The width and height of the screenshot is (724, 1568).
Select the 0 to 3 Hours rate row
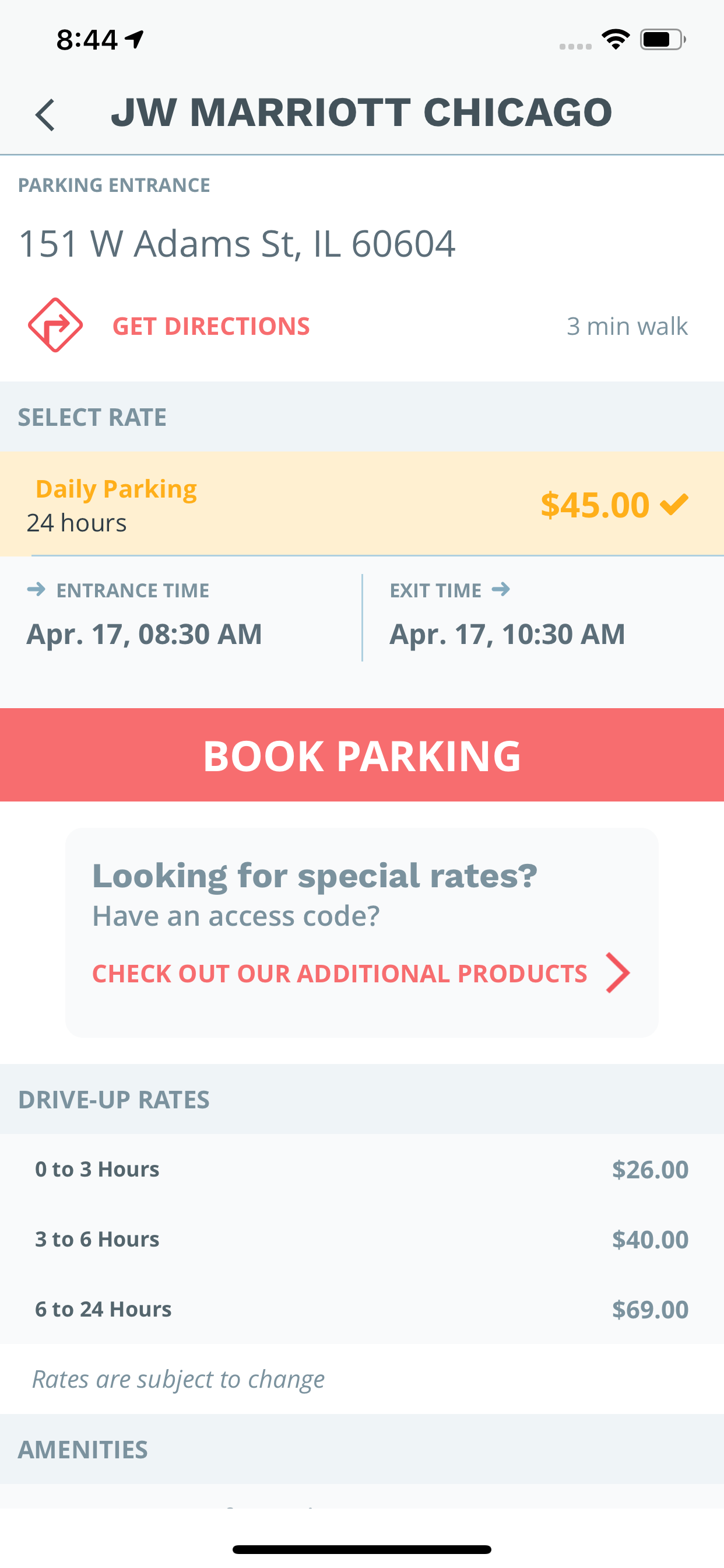[362, 1170]
